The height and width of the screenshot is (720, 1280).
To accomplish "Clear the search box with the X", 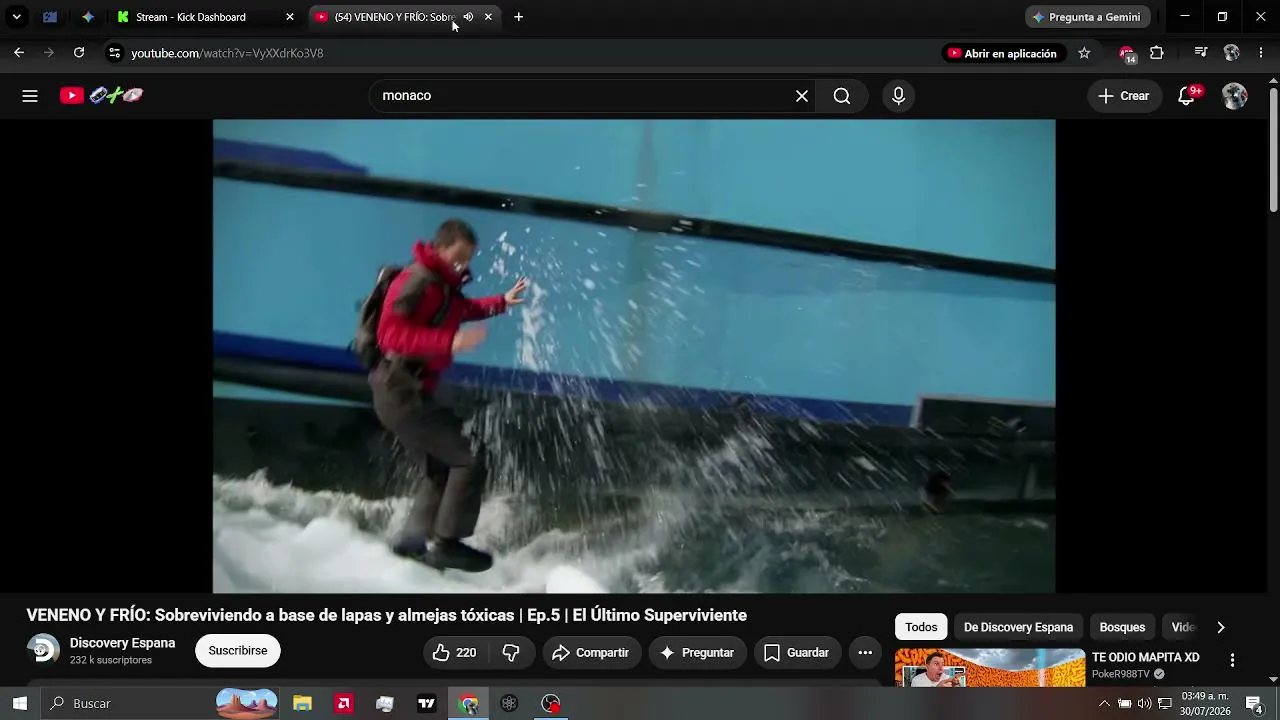I will (802, 96).
